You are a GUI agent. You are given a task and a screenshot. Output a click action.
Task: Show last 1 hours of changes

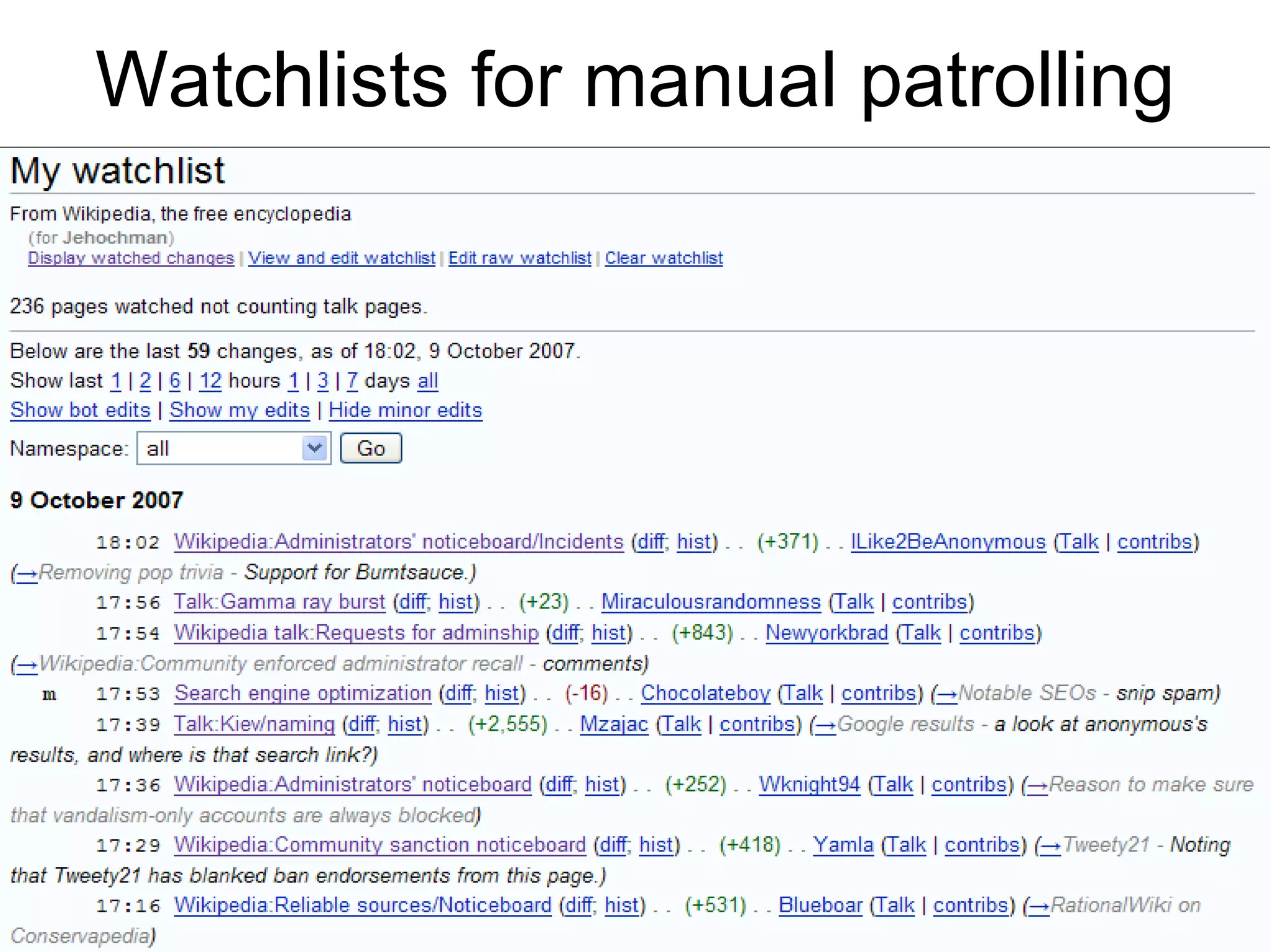[116, 381]
